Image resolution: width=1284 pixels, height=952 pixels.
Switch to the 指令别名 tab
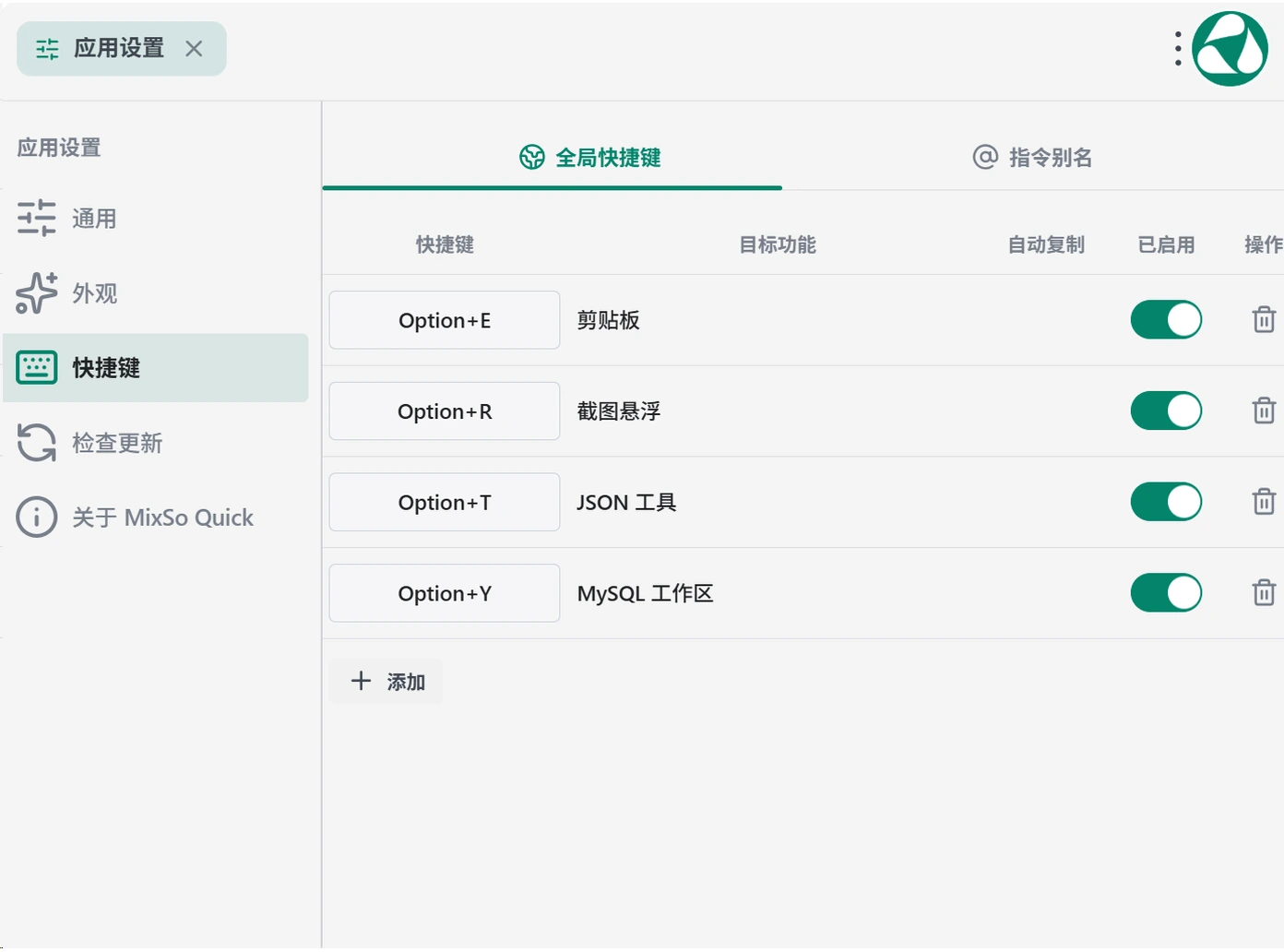point(1033,158)
